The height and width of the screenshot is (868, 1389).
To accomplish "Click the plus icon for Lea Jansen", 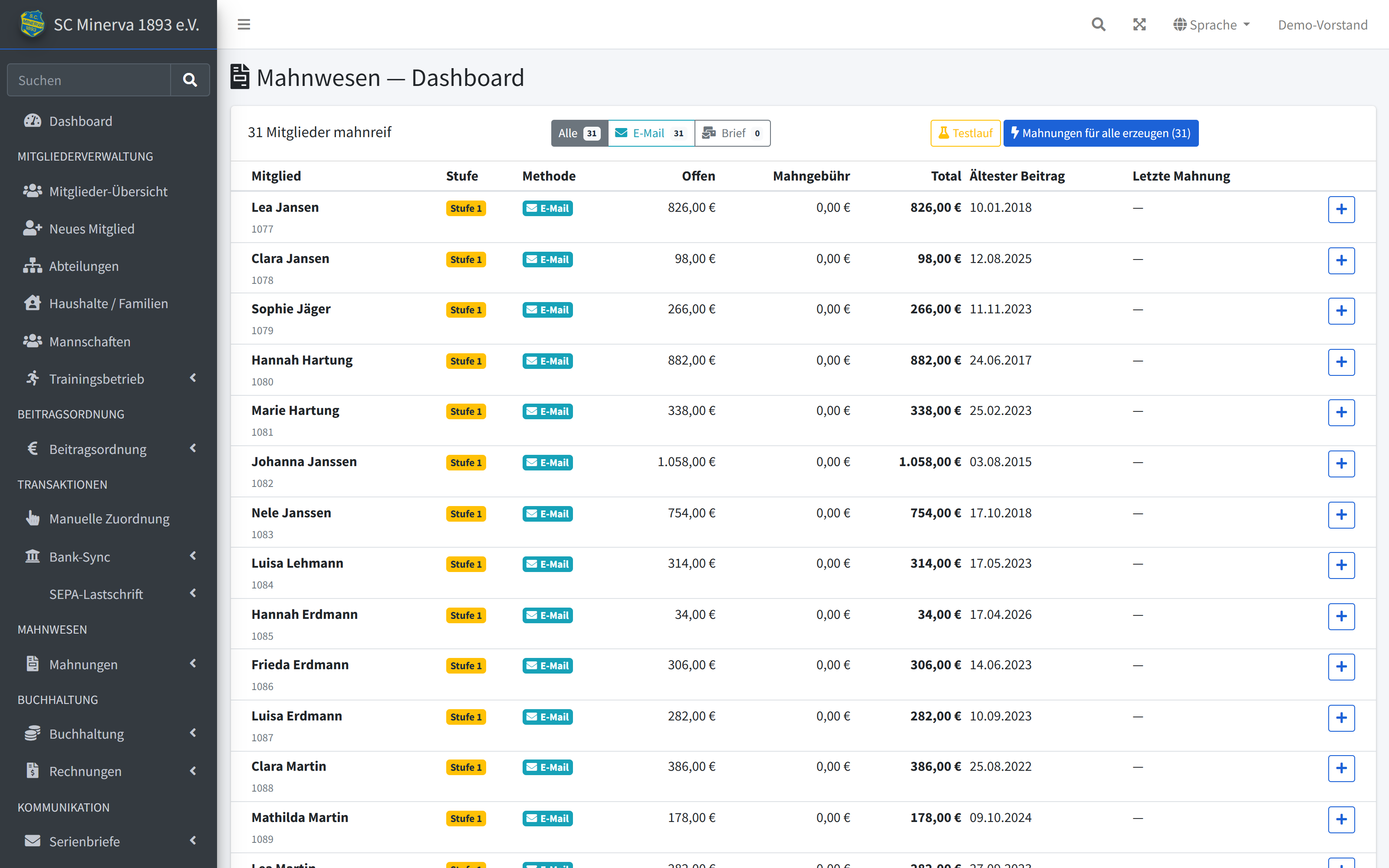I will point(1341,209).
